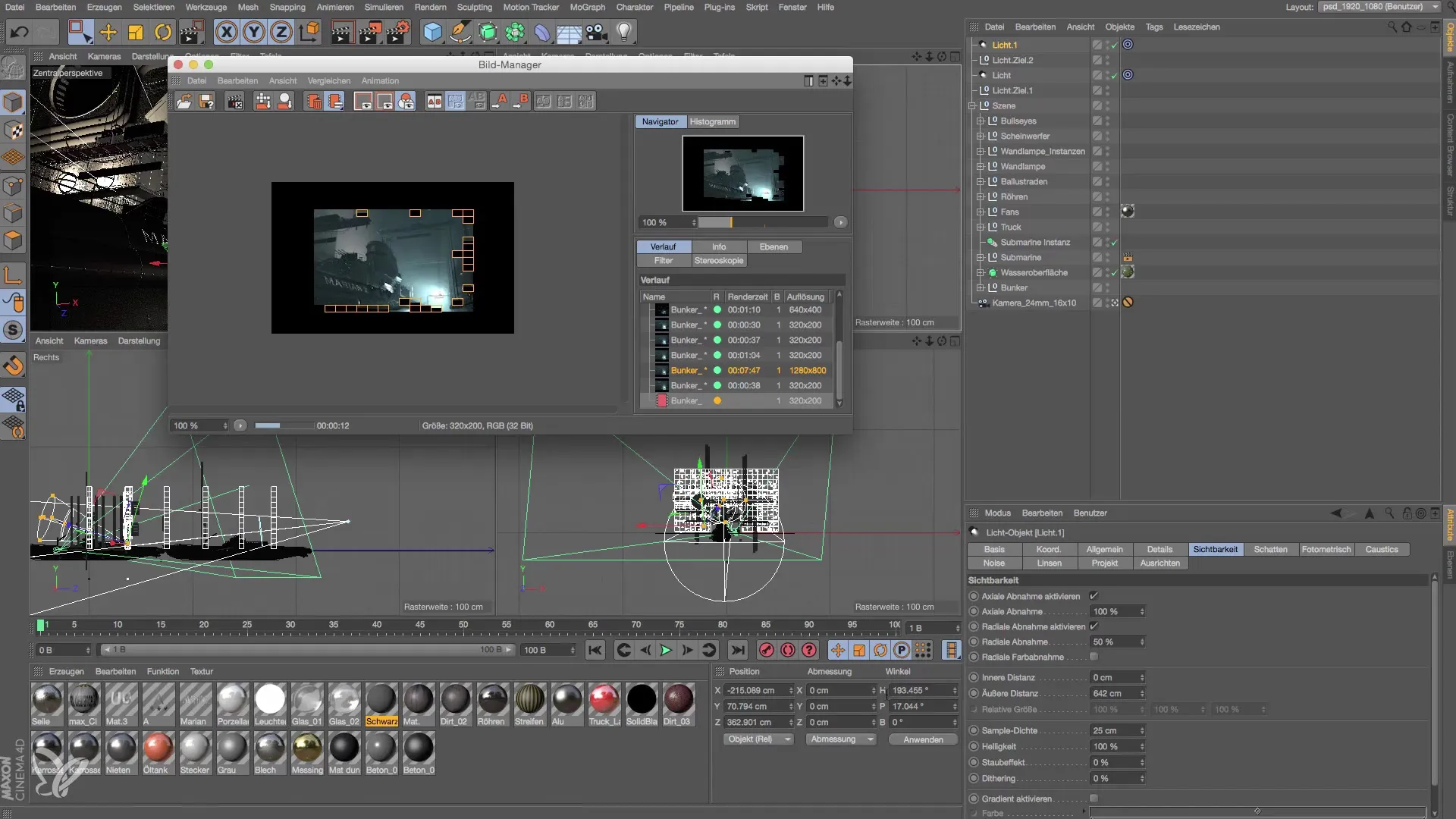Open zoom percentage dropdown in Bild-Manager footer
The height and width of the screenshot is (819, 1456).
pyautogui.click(x=199, y=425)
